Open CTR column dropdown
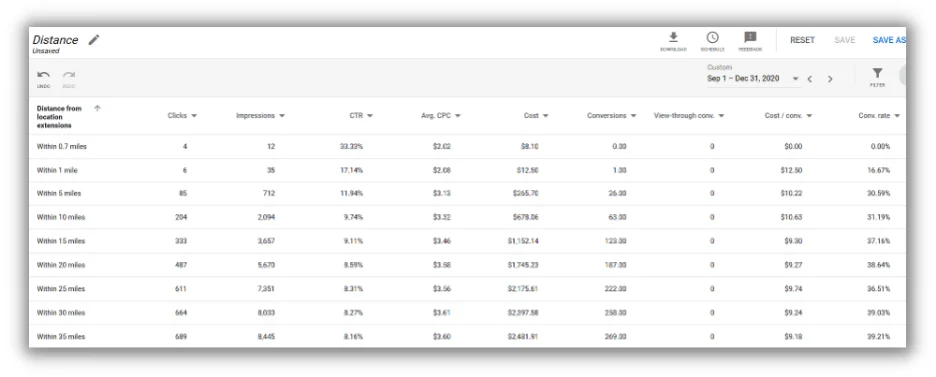936x377 pixels. 370,116
